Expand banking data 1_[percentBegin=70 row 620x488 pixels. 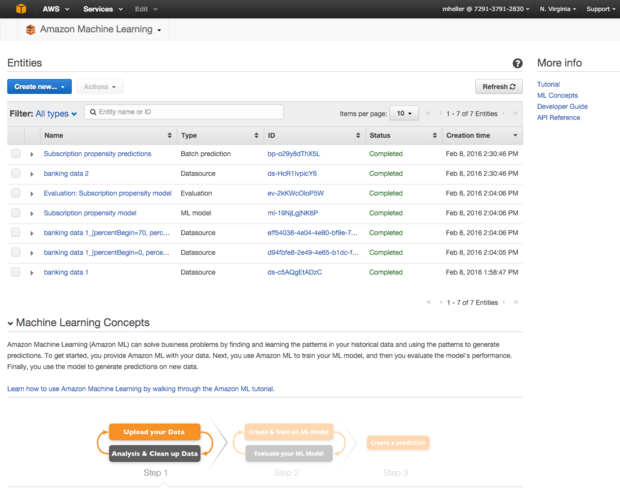(32, 233)
